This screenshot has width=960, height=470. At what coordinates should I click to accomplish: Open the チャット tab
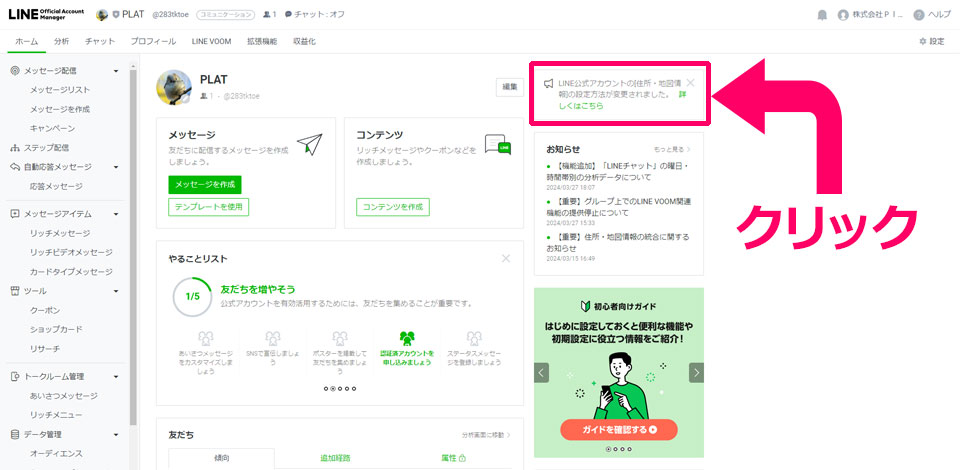(x=100, y=42)
